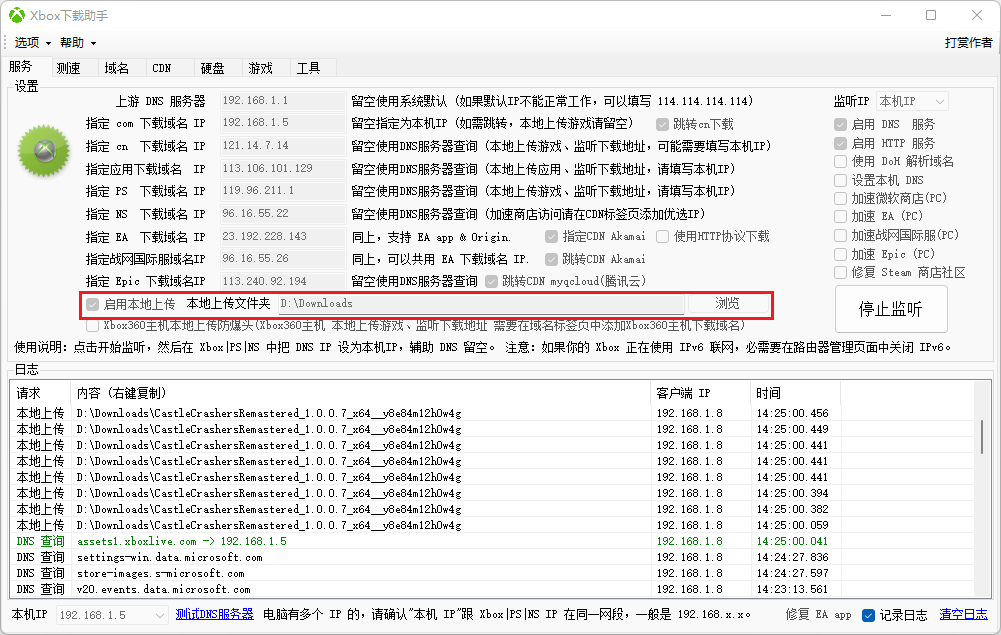Select the v20.events.data.microsoft.com log row
This screenshot has height=635, width=1001.
pos(492,589)
